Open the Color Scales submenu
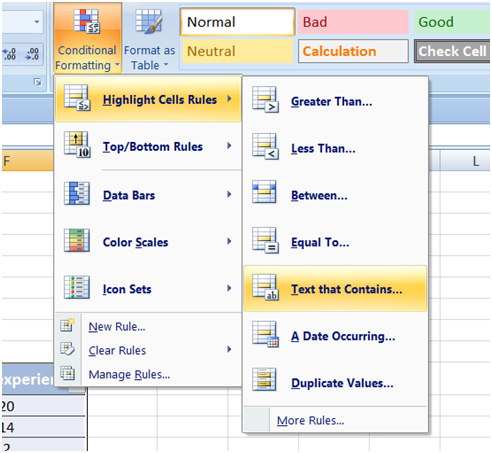 pyautogui.click(x=148, y=242)
